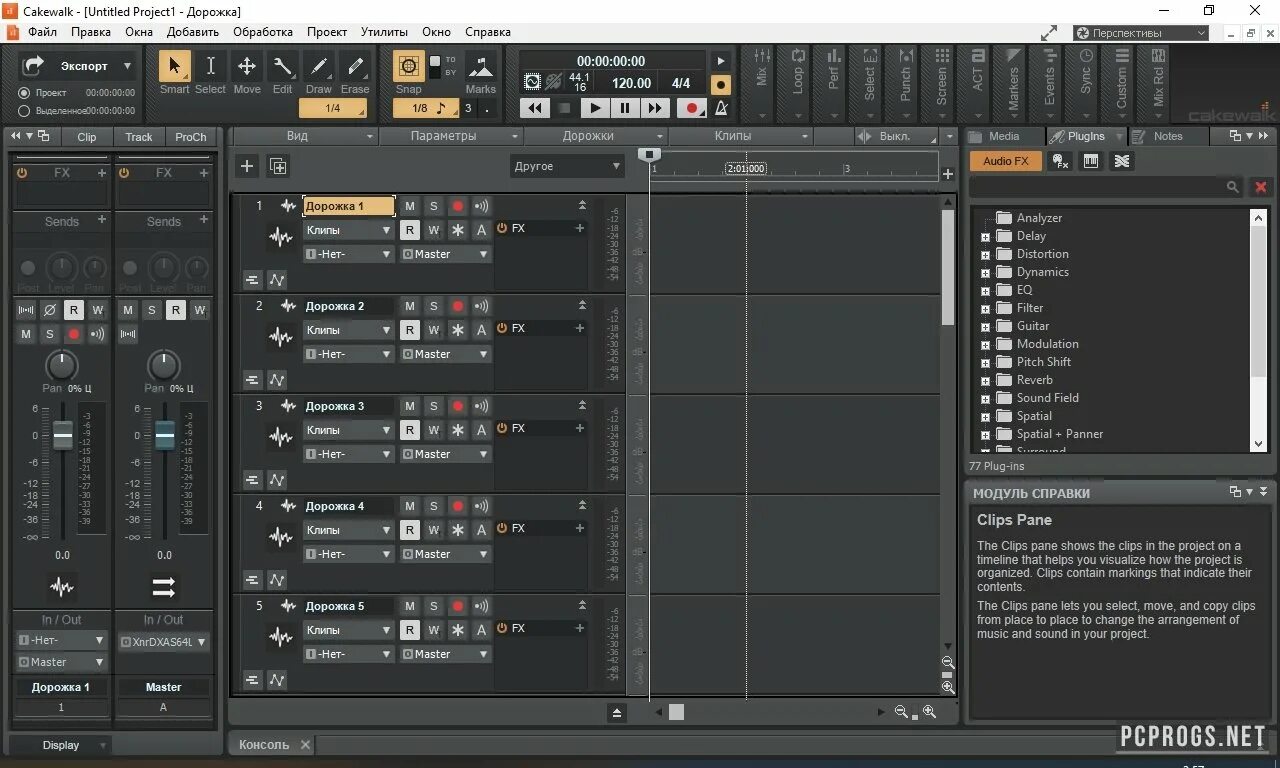Click the Display button in inspector

click(x=61, y=745)
